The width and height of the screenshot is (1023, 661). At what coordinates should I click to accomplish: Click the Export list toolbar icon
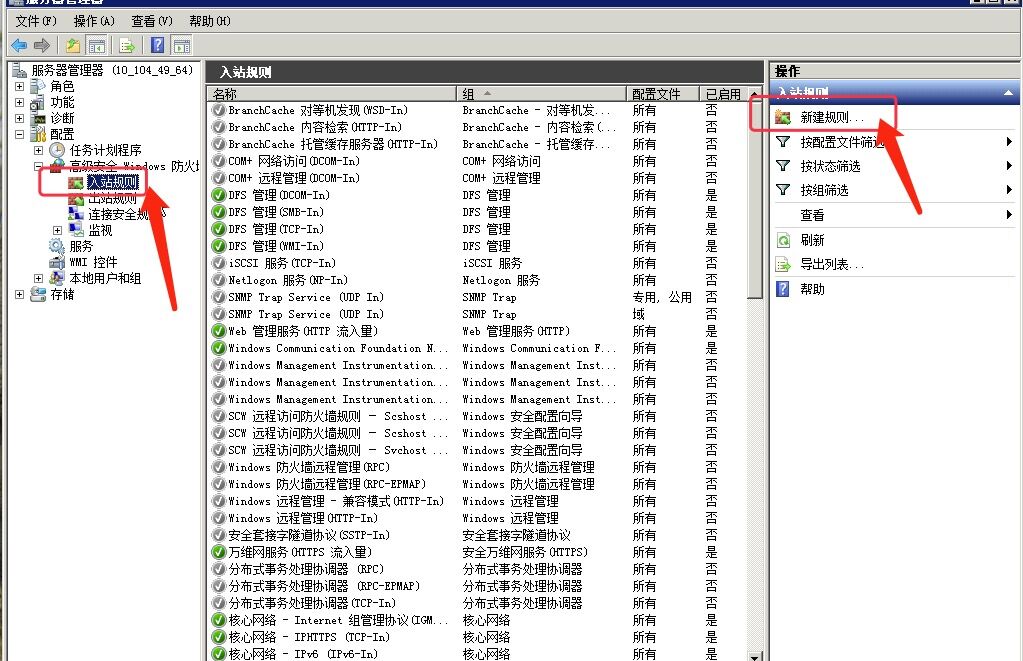(x=127, y=45)
